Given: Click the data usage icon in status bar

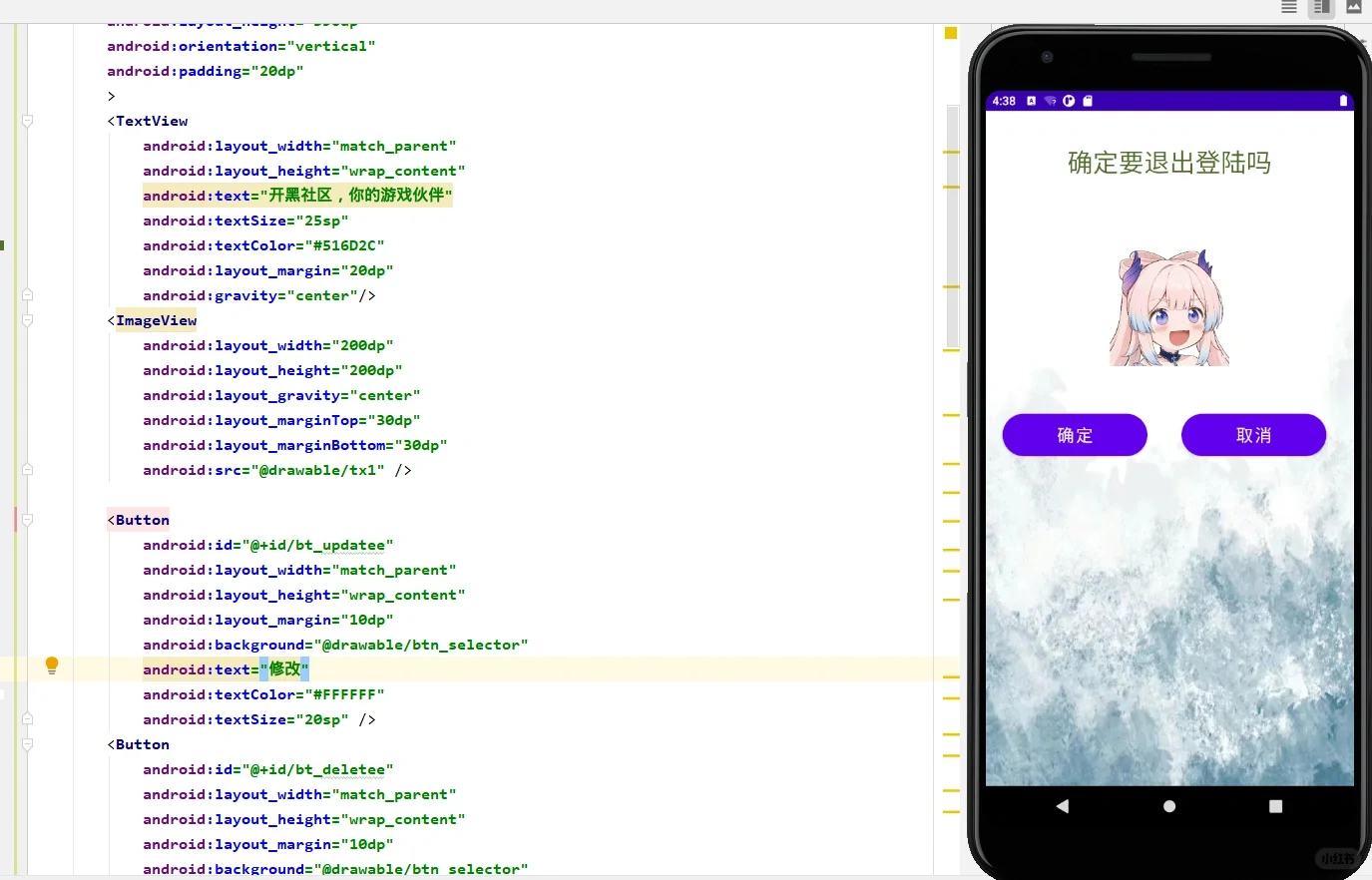Looking at the screenshot, I should pyautogui.click(x=1068, y=100).
